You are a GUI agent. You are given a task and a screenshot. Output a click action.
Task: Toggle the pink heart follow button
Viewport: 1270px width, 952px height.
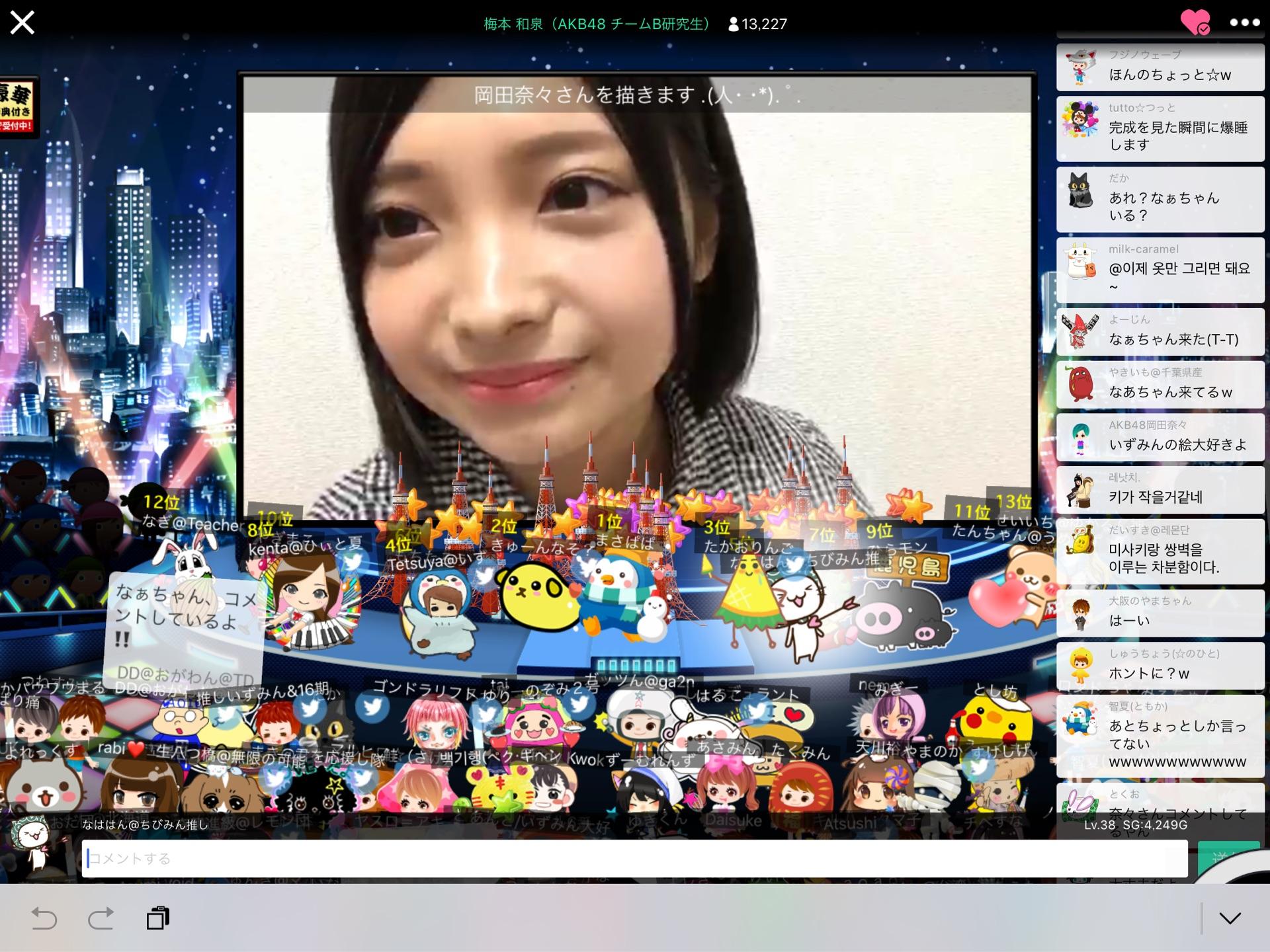click(1195, 22)
